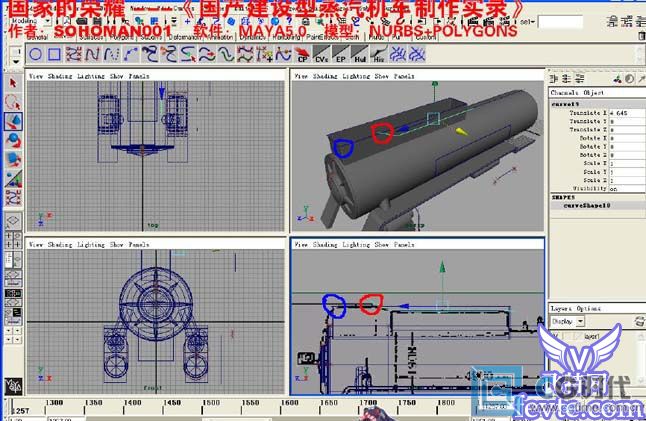The width and height of the screenshot is (646, 421).
Task: Open the Layers menu in Layer Editor
Action: [561, 309]
